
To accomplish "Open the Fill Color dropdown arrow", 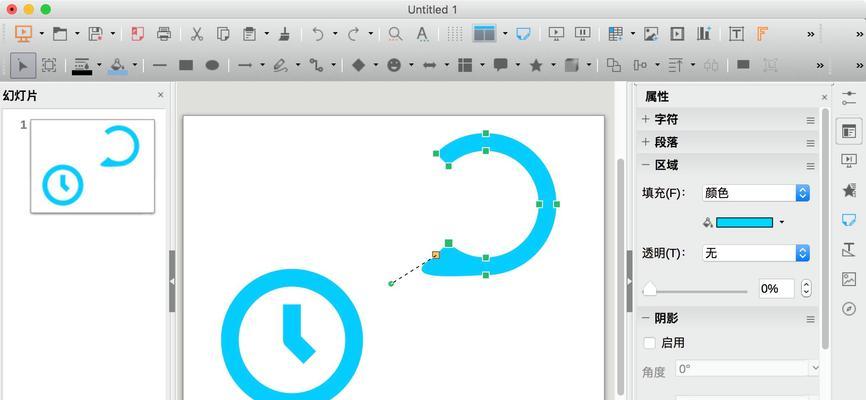I will click(135, 66).
